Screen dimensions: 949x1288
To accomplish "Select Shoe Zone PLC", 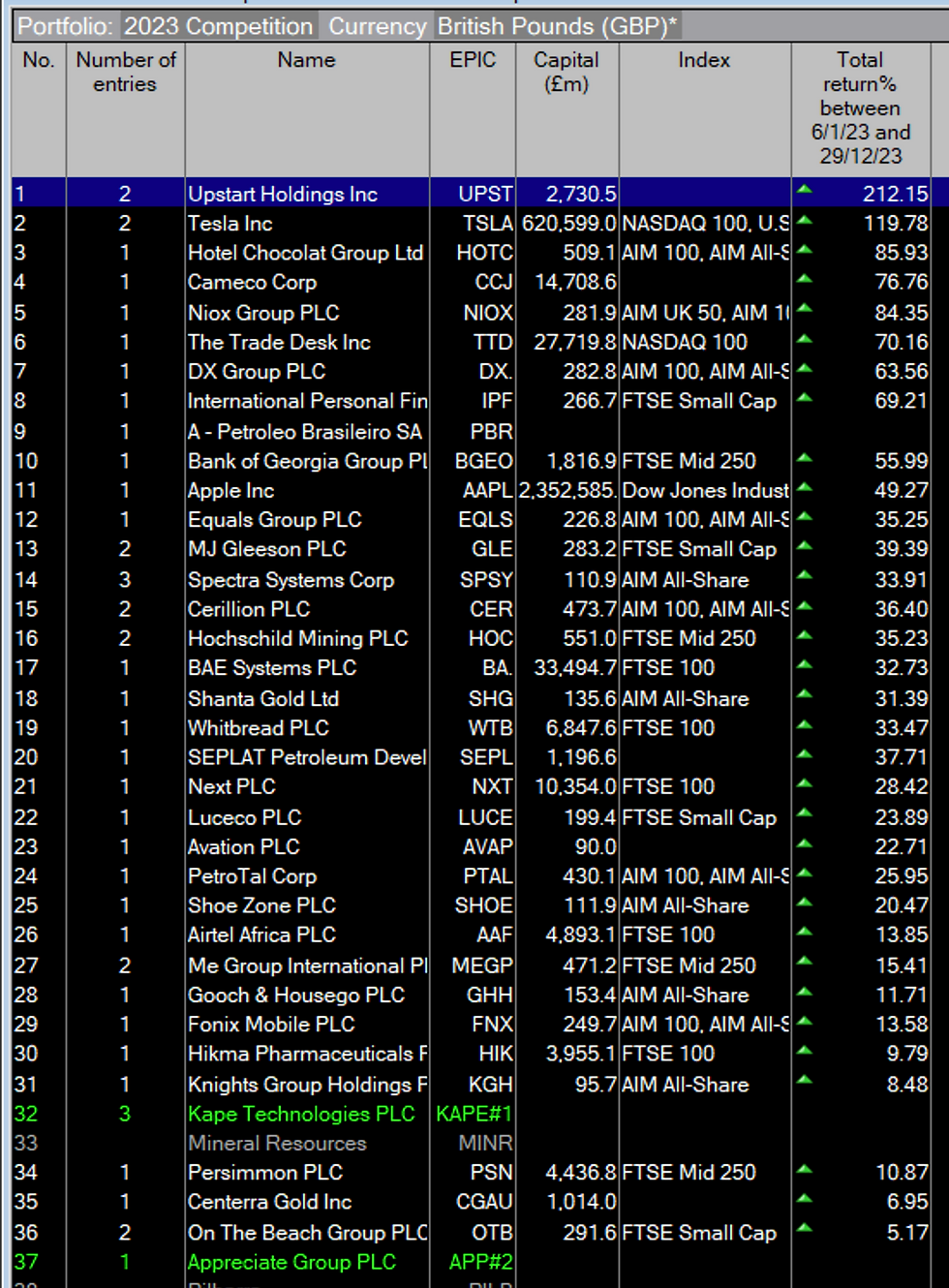I will coord(261,905).
